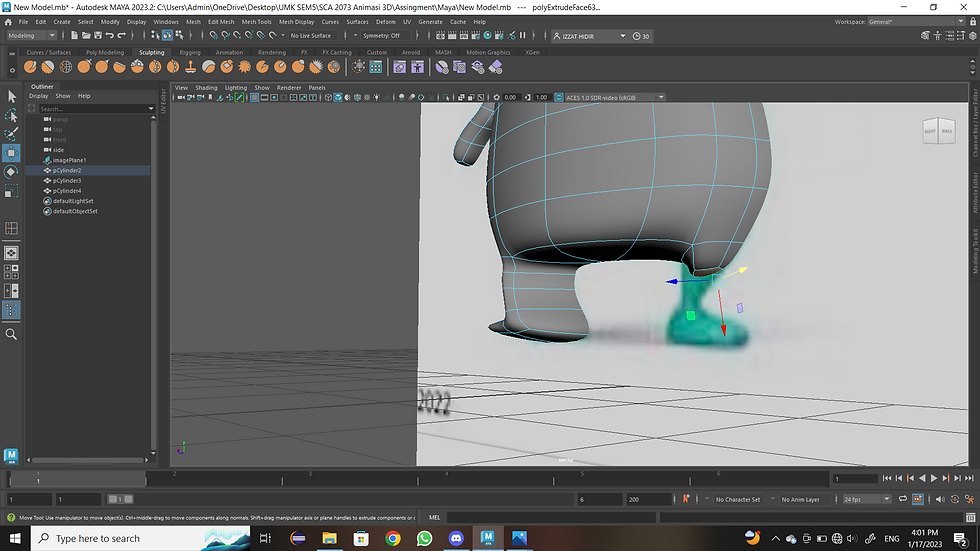
Task: Open a scene with the folder icon
Action: pyautogui.click(x=86, y=36)
